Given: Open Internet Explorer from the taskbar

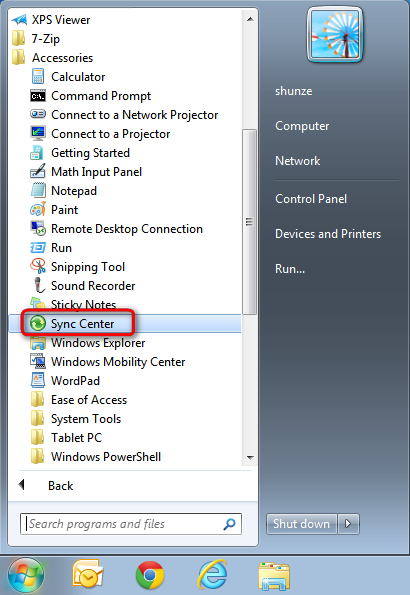Looking at the screenshot, I should [213, 575].
